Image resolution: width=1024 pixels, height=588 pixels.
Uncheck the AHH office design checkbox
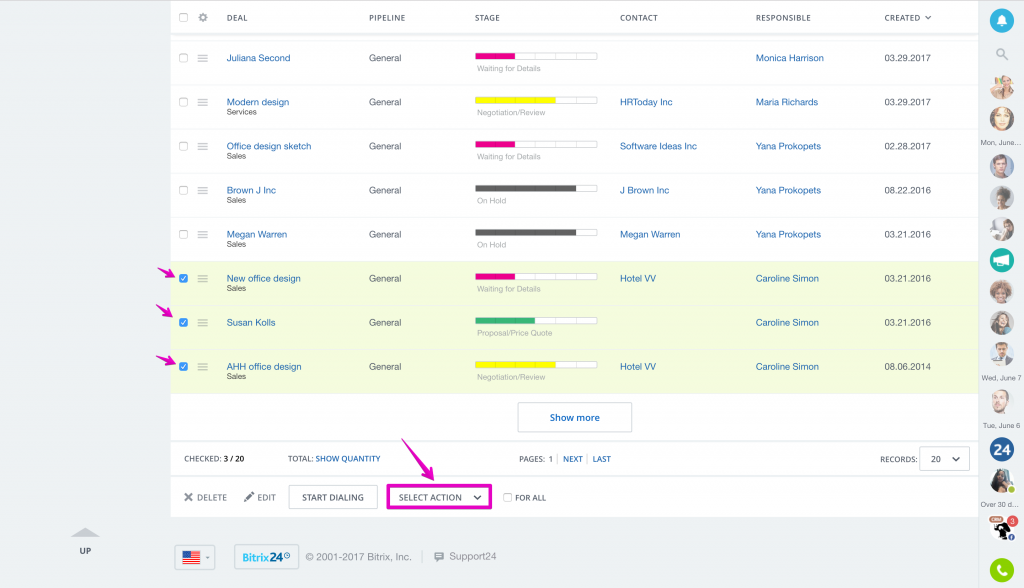[x=184, y=367]
